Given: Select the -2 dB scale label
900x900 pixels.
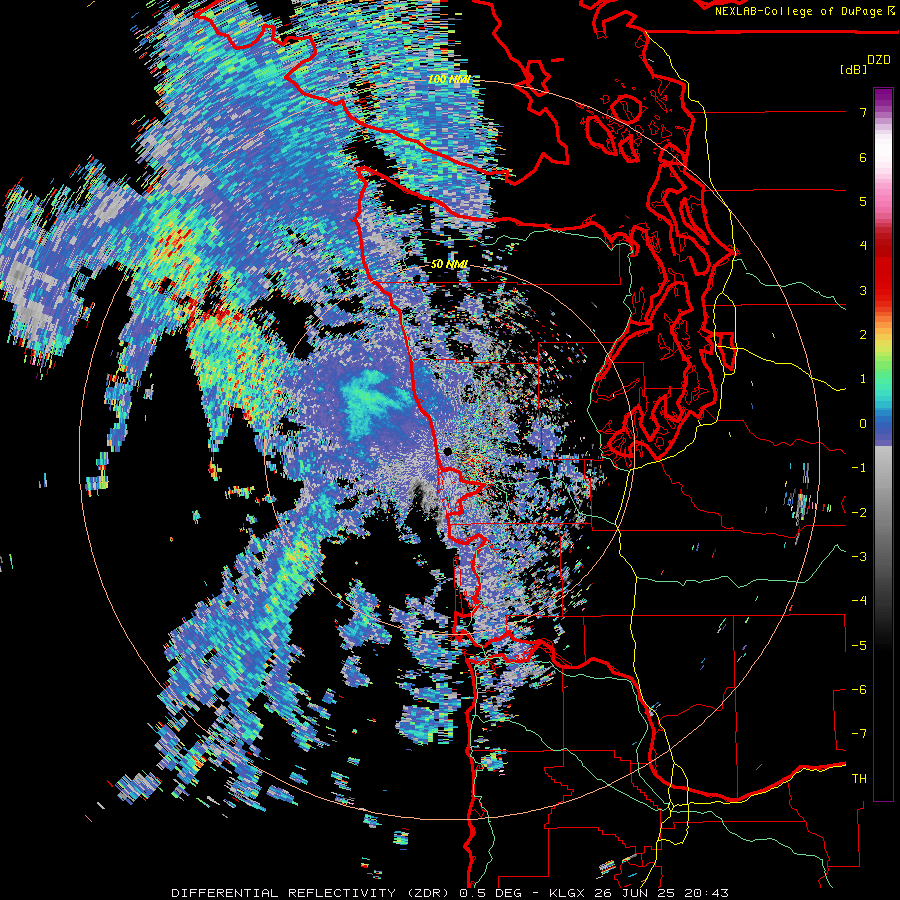Looking at the screenshot, I should coord(859,513).
